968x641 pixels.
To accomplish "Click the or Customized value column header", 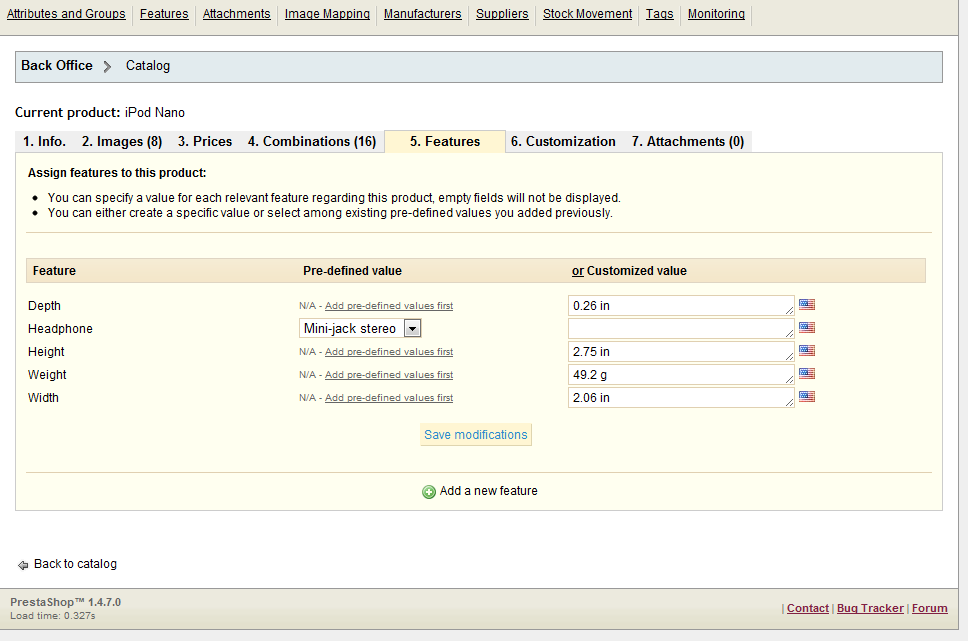I will click(629, 271).
